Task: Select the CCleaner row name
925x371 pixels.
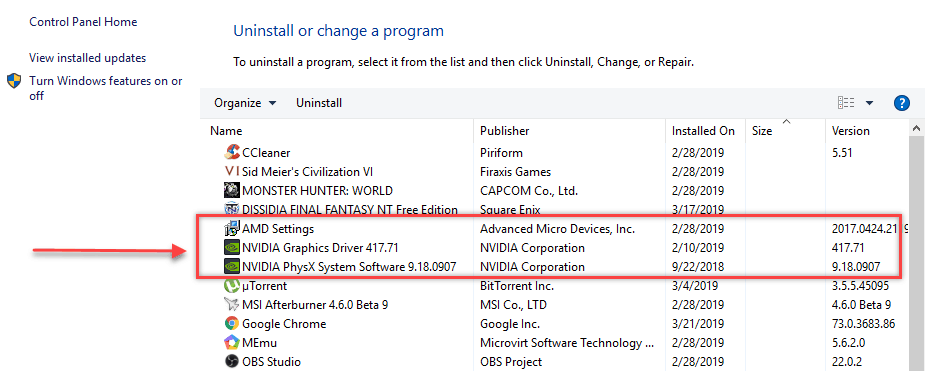Action: click(266, 153)
